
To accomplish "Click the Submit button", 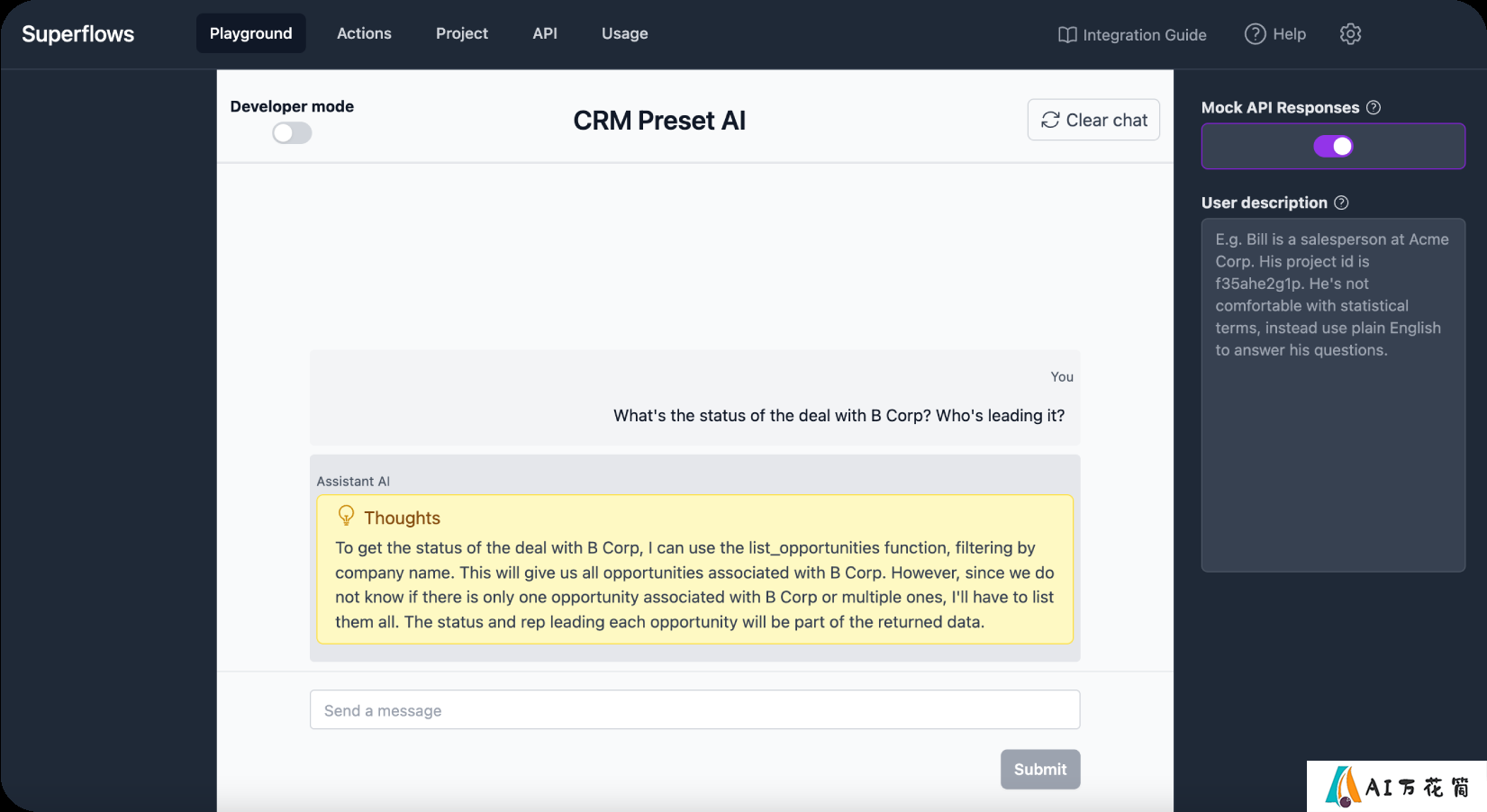I will [1040, 770].
